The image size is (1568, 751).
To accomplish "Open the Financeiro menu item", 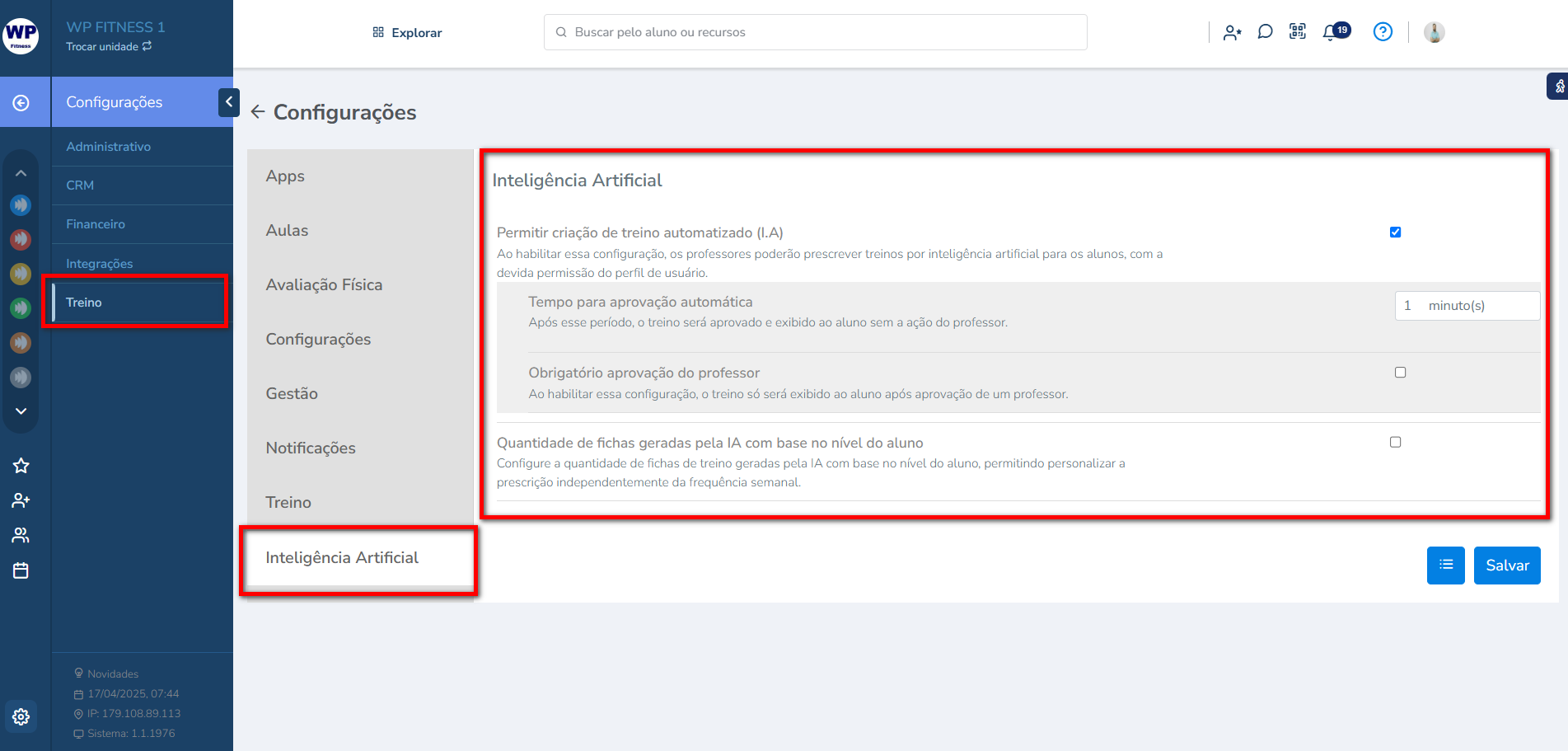I will coord(96,224).
